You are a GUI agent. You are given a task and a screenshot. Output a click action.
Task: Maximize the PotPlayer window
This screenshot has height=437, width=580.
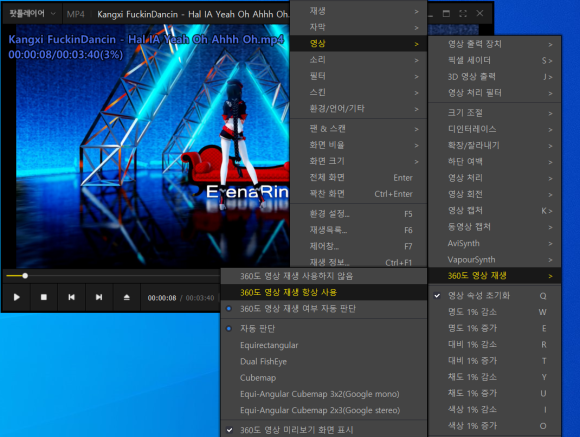(x=446, y=14)
